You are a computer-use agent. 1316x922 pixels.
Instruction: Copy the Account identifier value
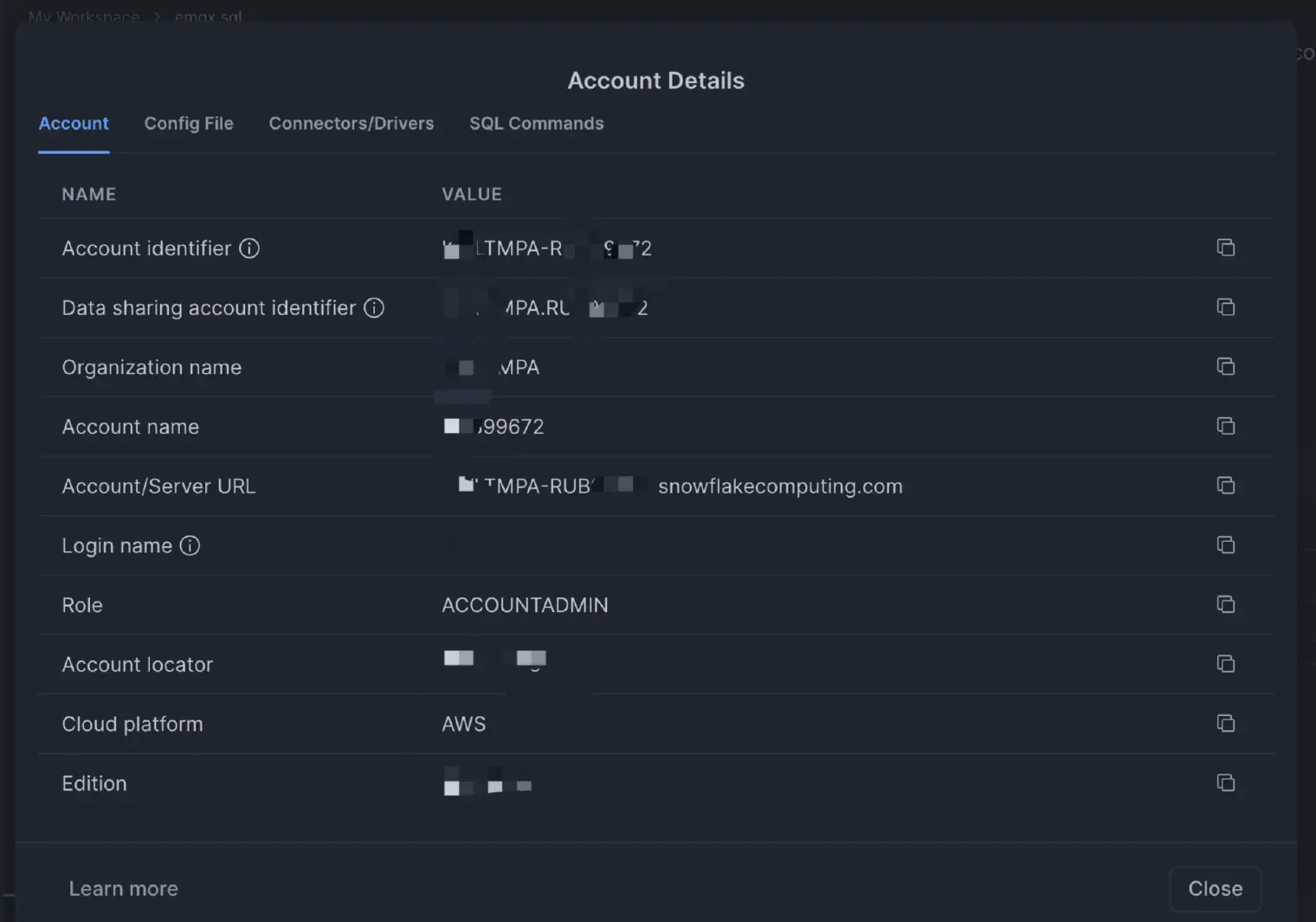[1225, 248]
